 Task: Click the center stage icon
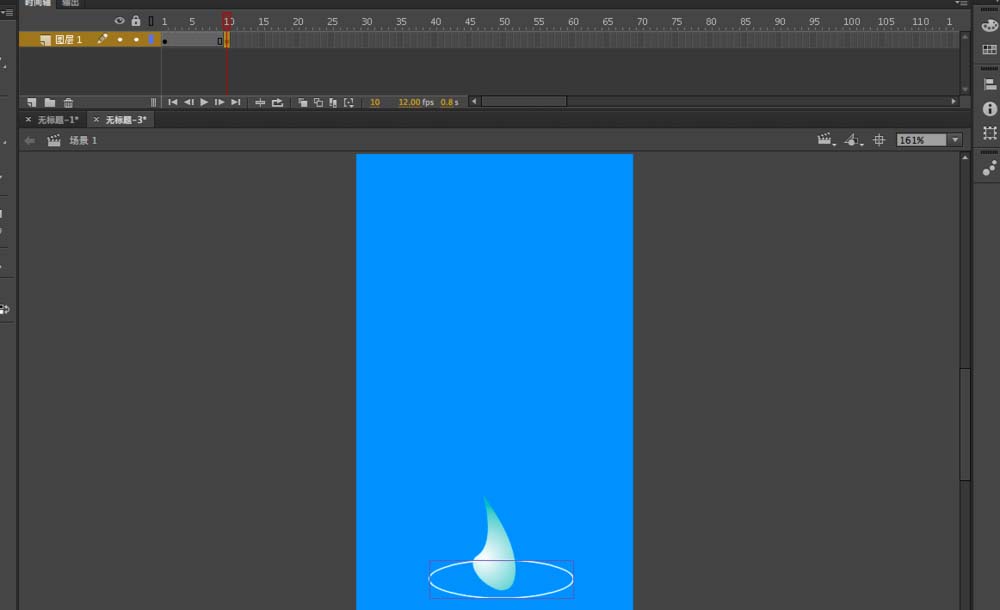(x=879, y=141)
